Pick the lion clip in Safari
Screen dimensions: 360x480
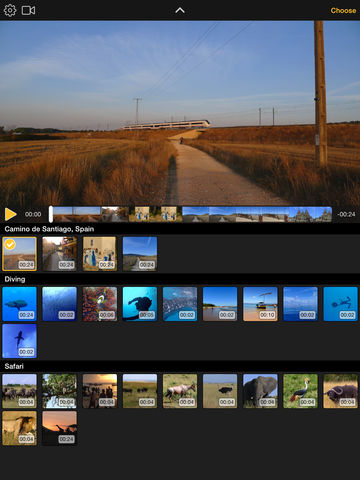tap(19, 428)
